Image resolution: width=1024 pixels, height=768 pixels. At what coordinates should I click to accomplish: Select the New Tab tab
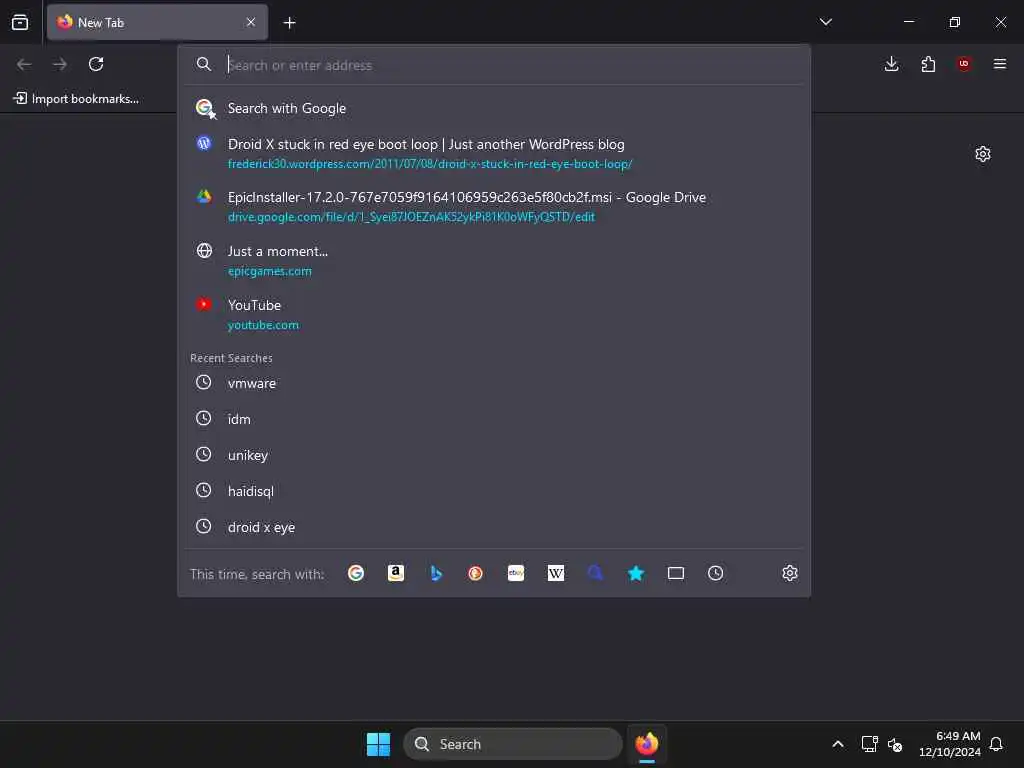click(157, 22)
